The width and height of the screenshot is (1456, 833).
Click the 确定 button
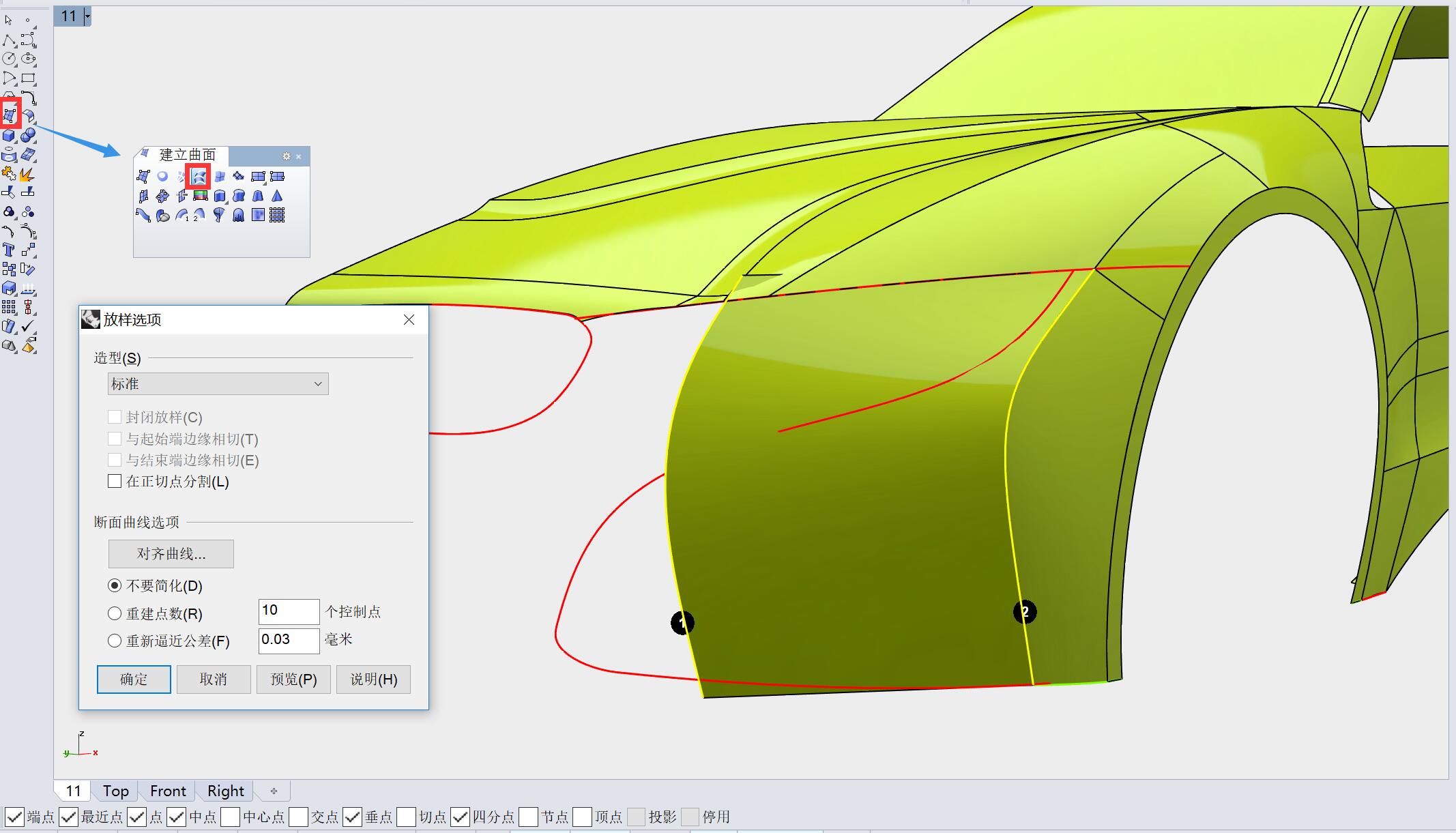tap(134, 679)
